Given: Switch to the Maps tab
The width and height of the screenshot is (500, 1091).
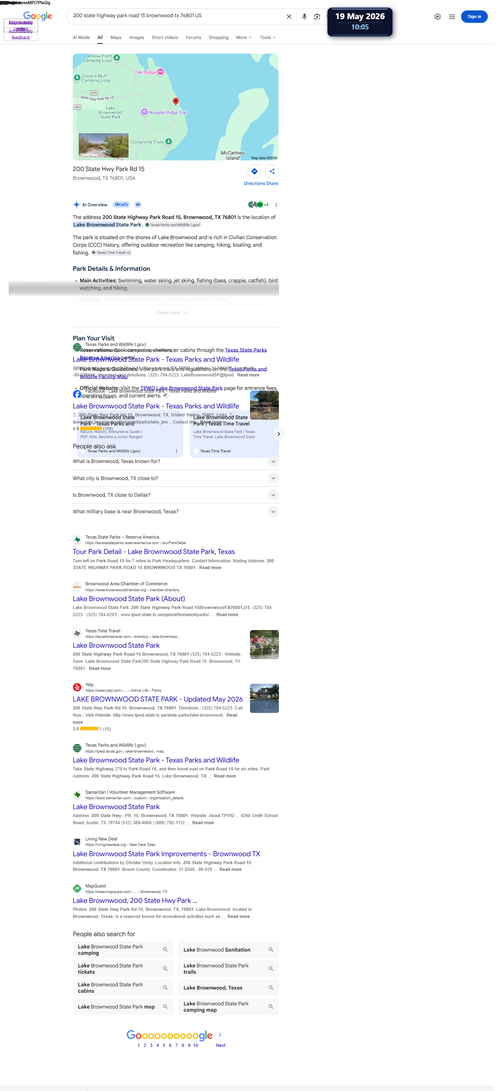Looking at the screenshot, I should point(116,37).
